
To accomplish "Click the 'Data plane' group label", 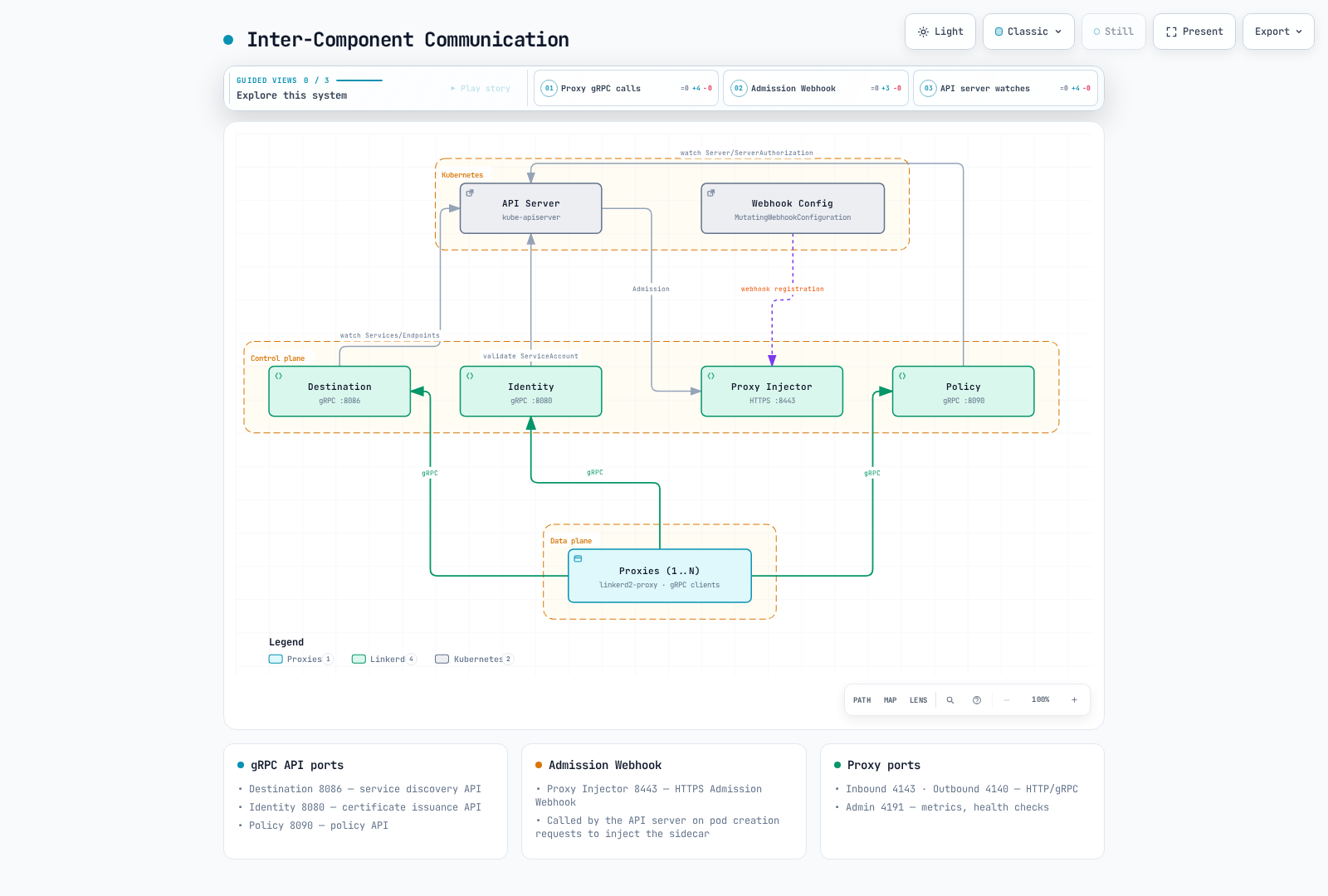I will 571,541.
